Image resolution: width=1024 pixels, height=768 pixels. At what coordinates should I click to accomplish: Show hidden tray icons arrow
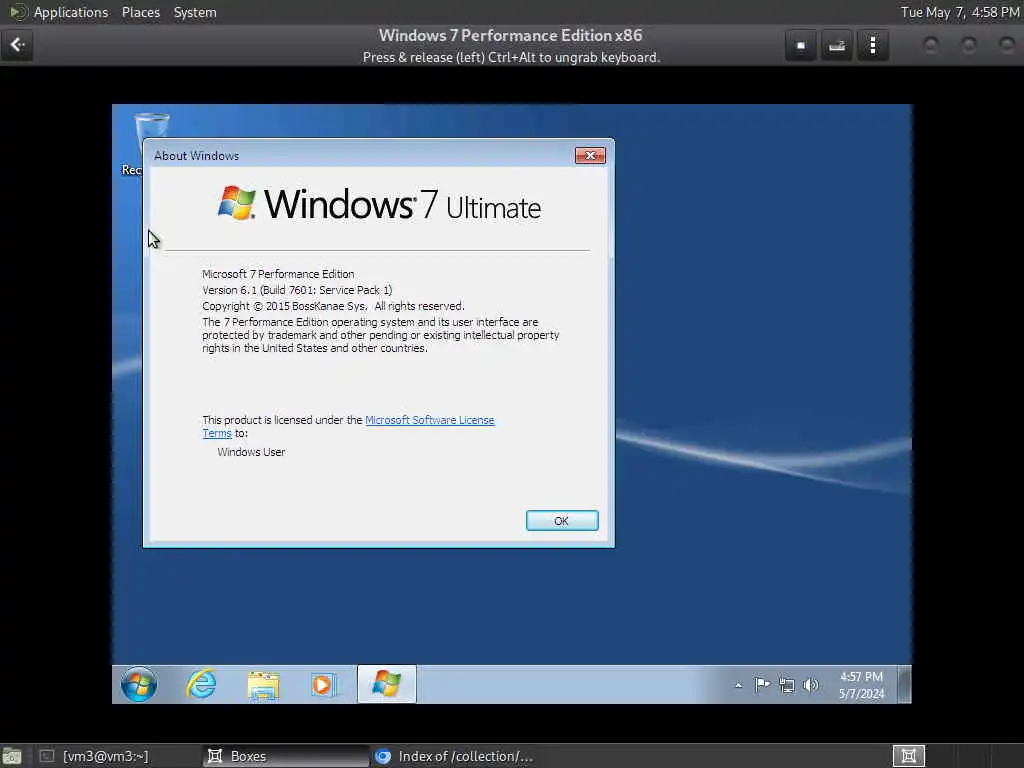(739, 685)
